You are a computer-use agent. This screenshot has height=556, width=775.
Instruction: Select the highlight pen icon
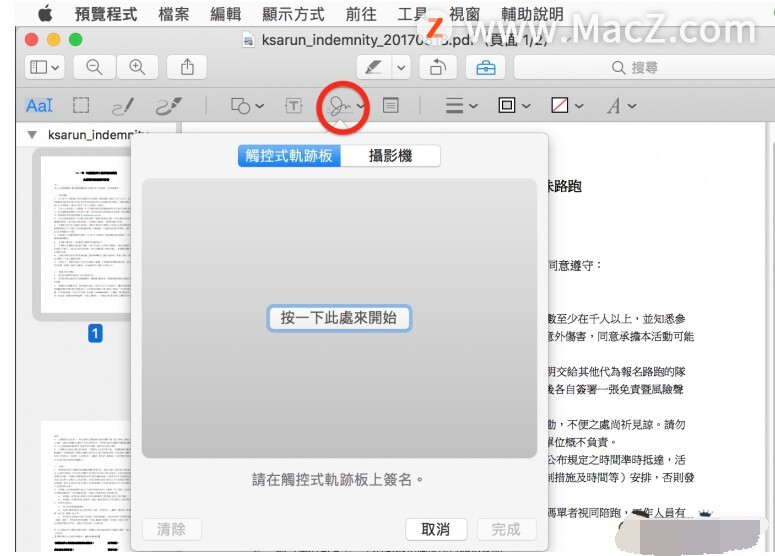(374, 67)
